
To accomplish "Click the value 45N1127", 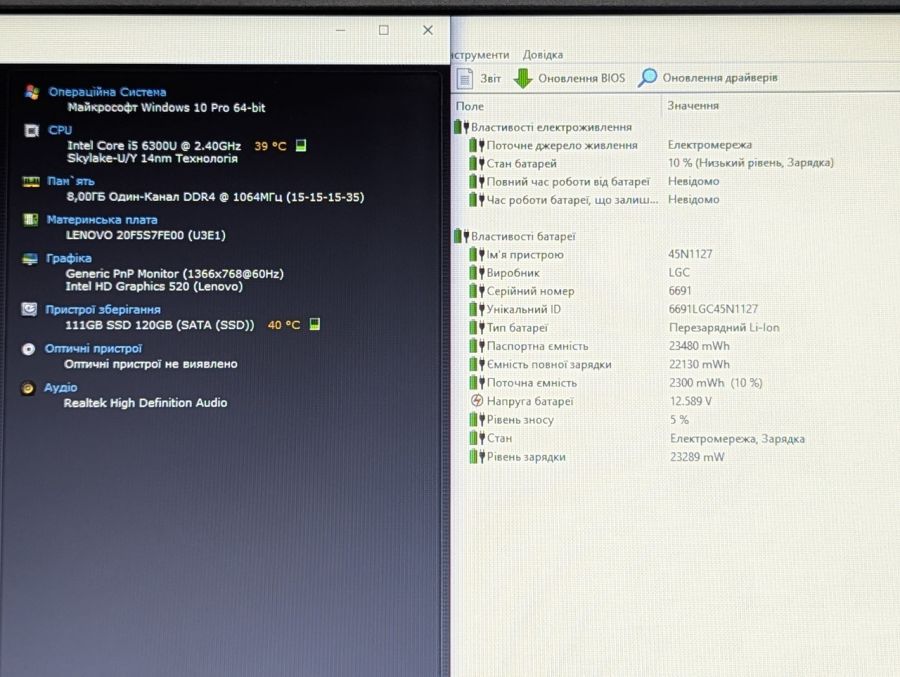I will point(690,254).
